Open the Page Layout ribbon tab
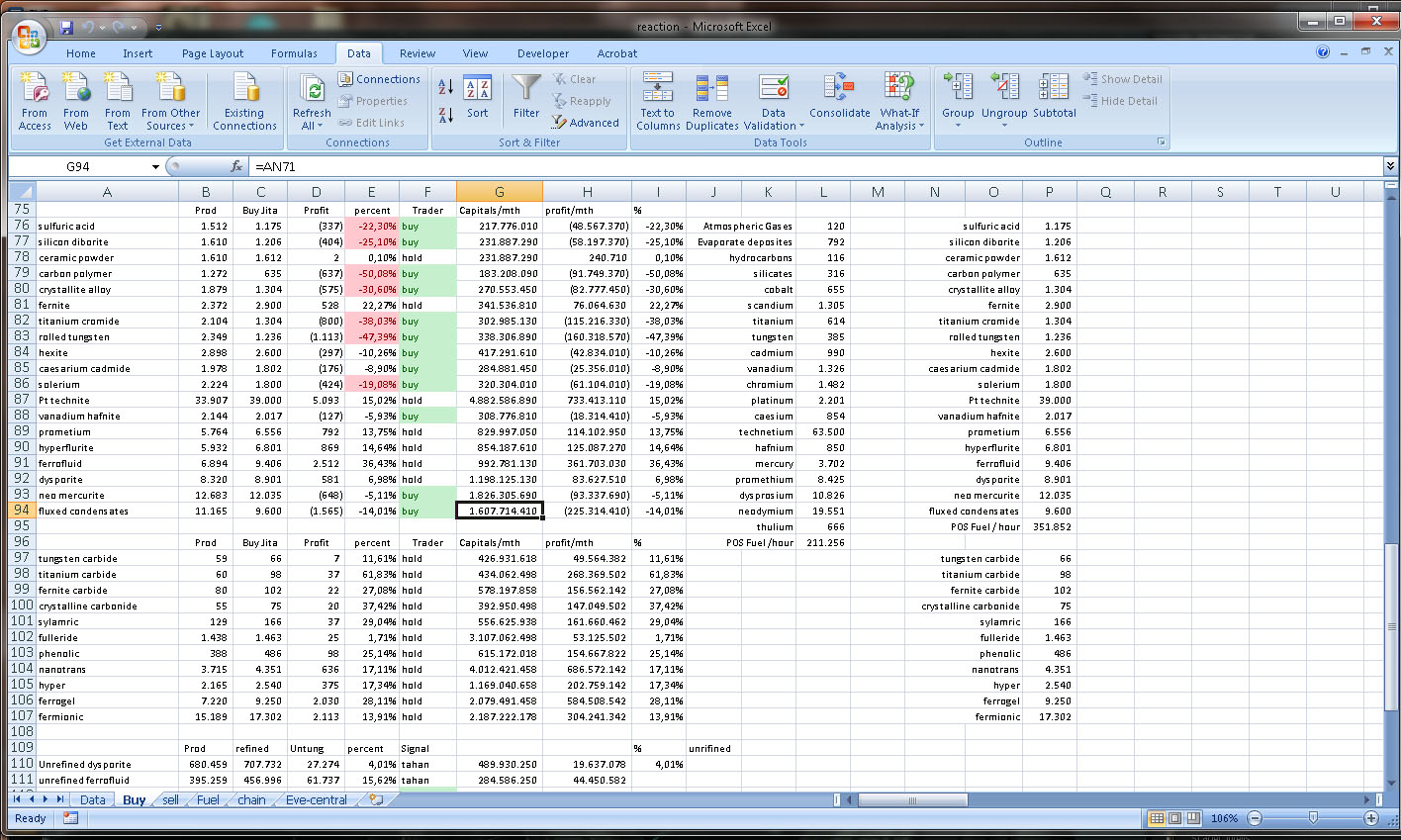 point(213,53)
